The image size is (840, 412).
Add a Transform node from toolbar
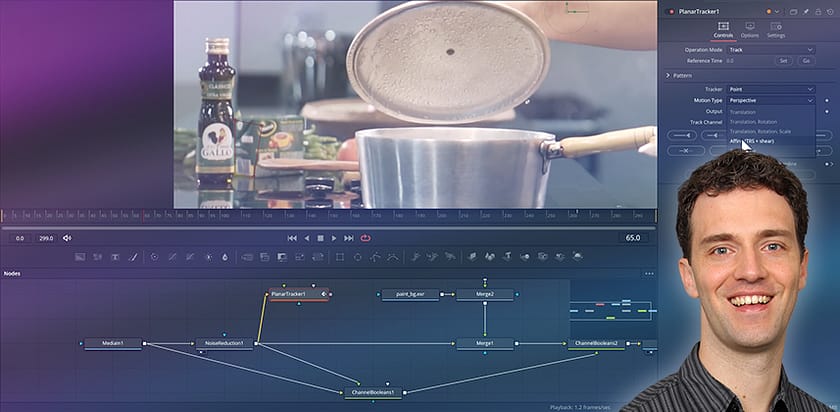(318, 257)
